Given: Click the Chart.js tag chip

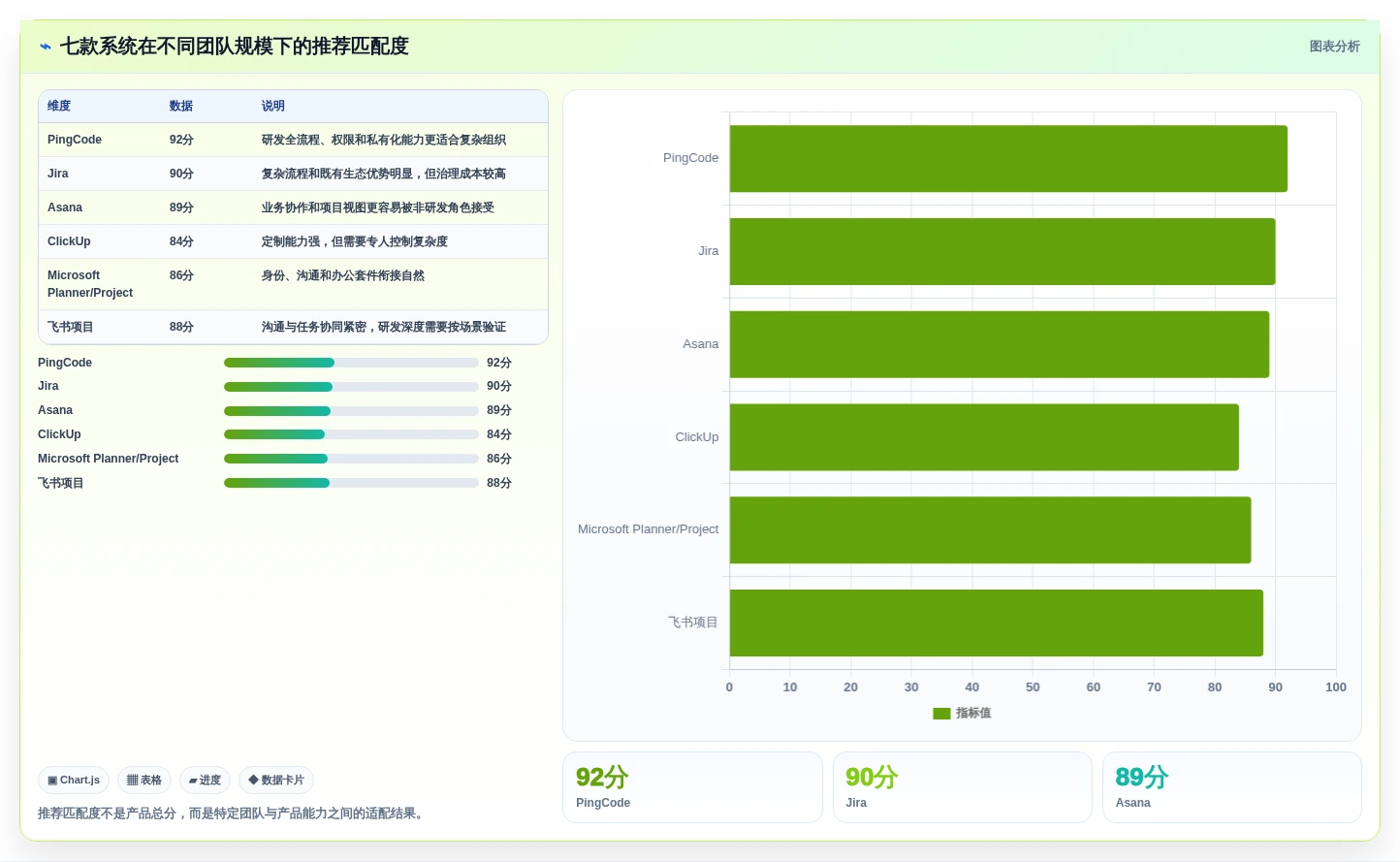Looking at the screenshot, I should [74, 780].
